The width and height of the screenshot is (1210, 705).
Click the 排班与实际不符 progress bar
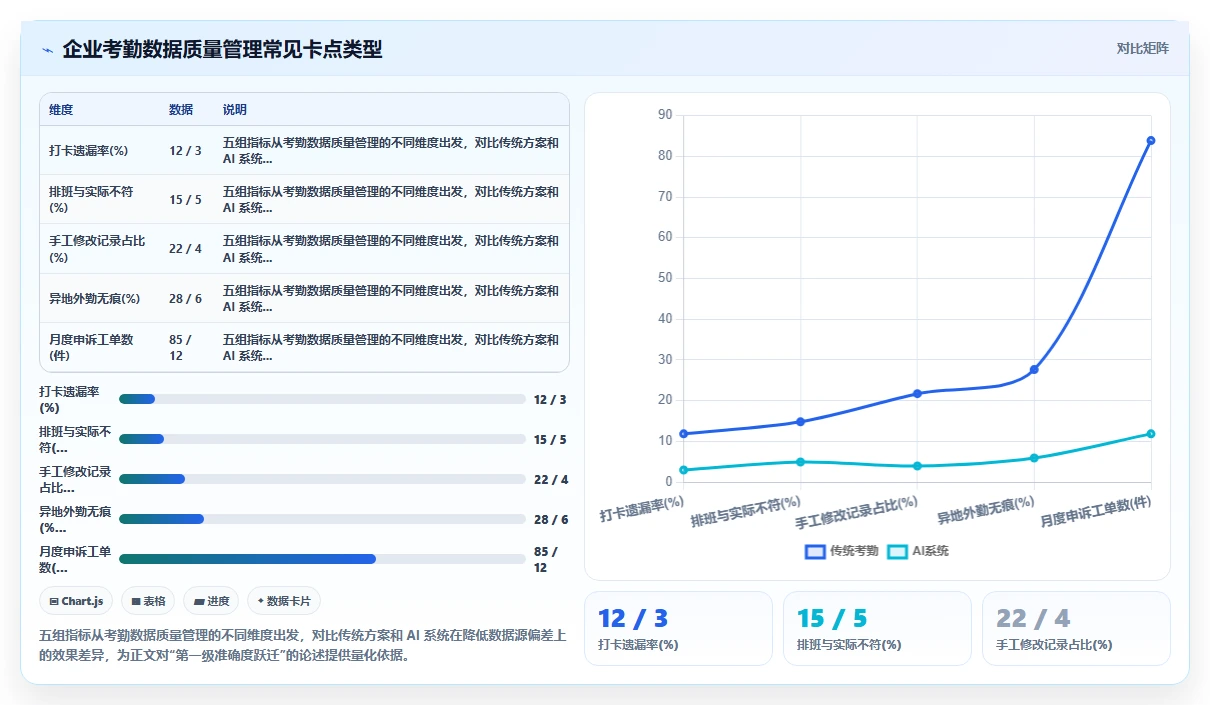[322, 439]
